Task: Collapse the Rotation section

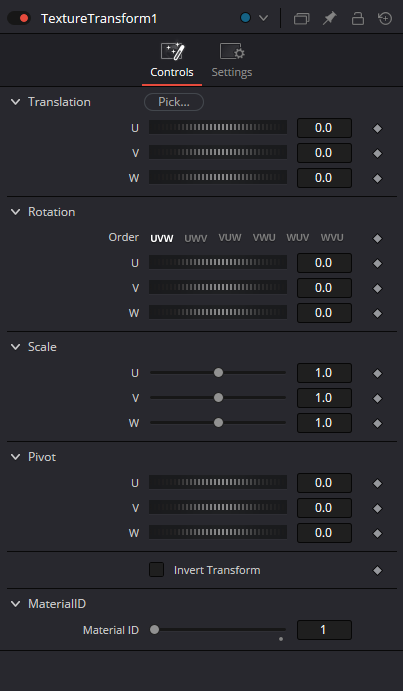Action: [15, 212]
